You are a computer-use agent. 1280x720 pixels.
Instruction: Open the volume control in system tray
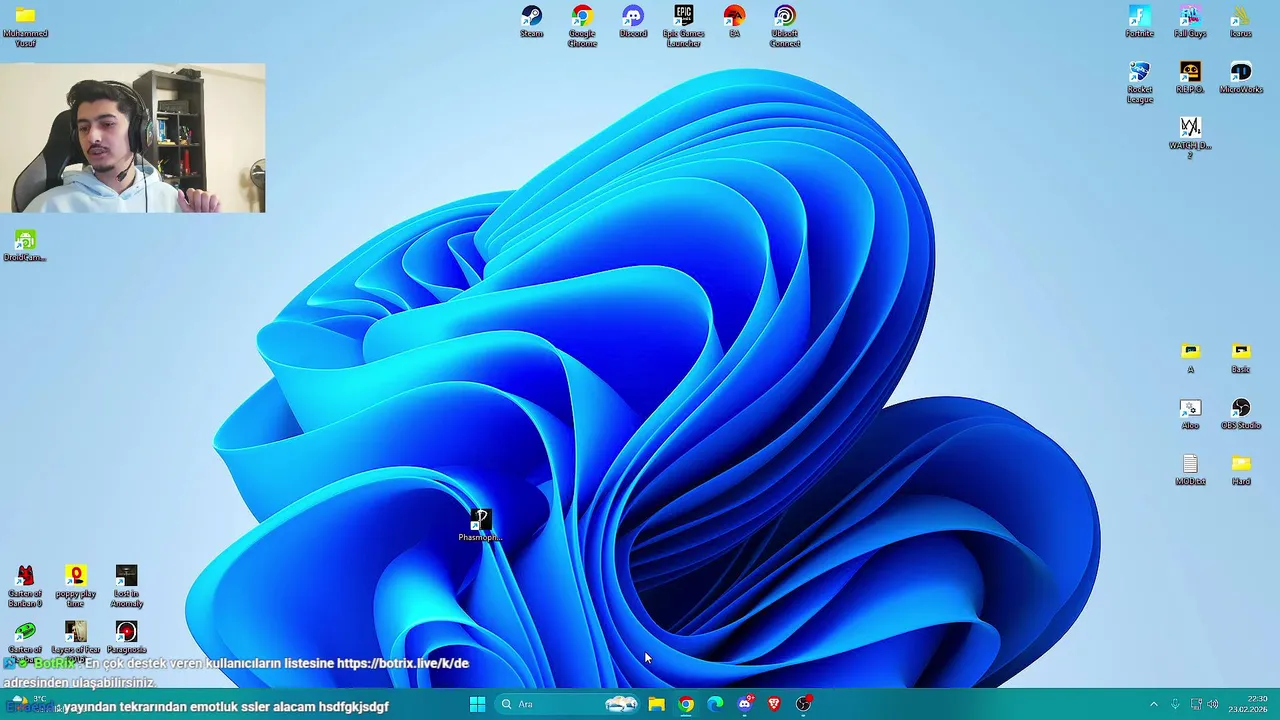(x=1213, y=704)
